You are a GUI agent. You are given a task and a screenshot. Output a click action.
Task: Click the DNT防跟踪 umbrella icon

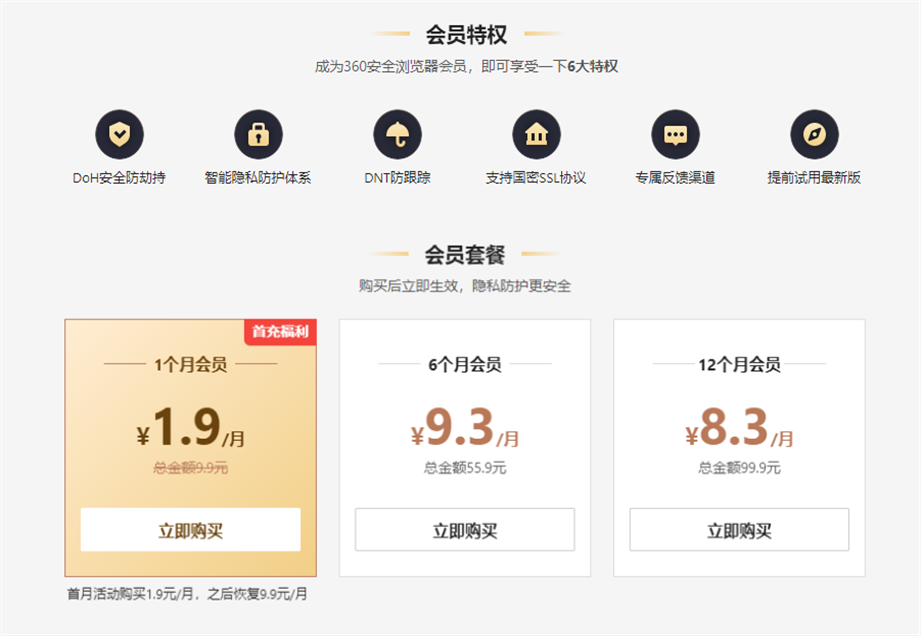pyautogui.click(x=398, y=134)
